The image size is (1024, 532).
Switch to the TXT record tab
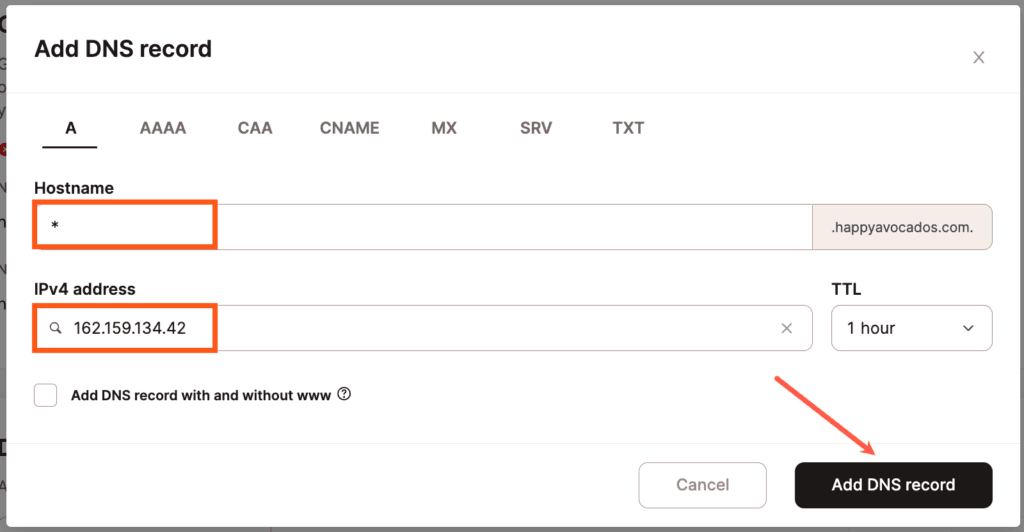point(628,128)
